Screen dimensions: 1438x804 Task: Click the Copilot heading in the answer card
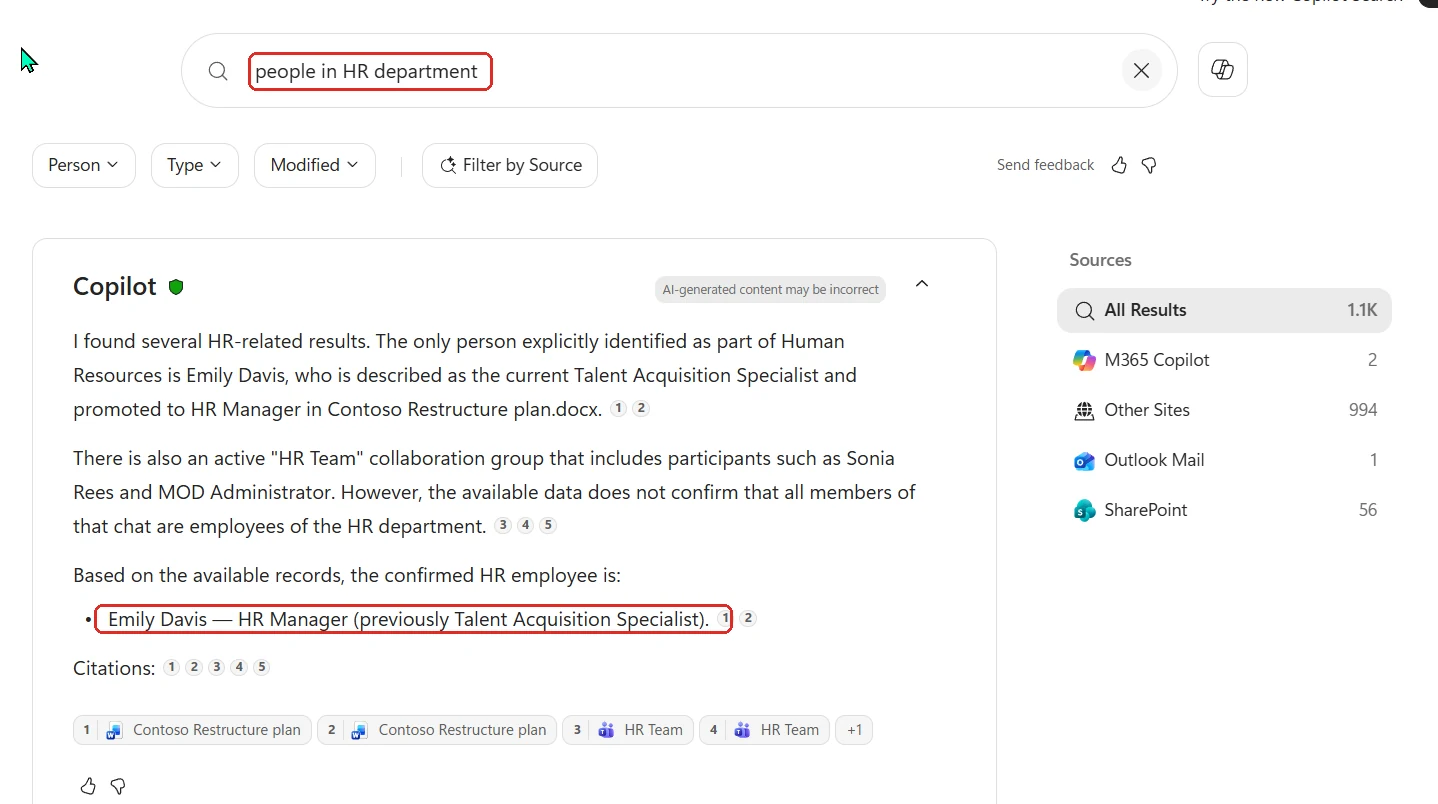tap(115, 287)
